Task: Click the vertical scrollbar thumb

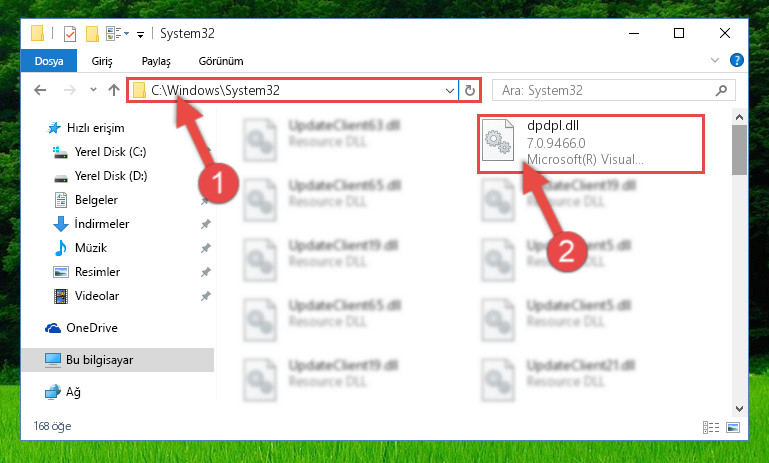Action: pyautogui.click(x=739, y=150)
